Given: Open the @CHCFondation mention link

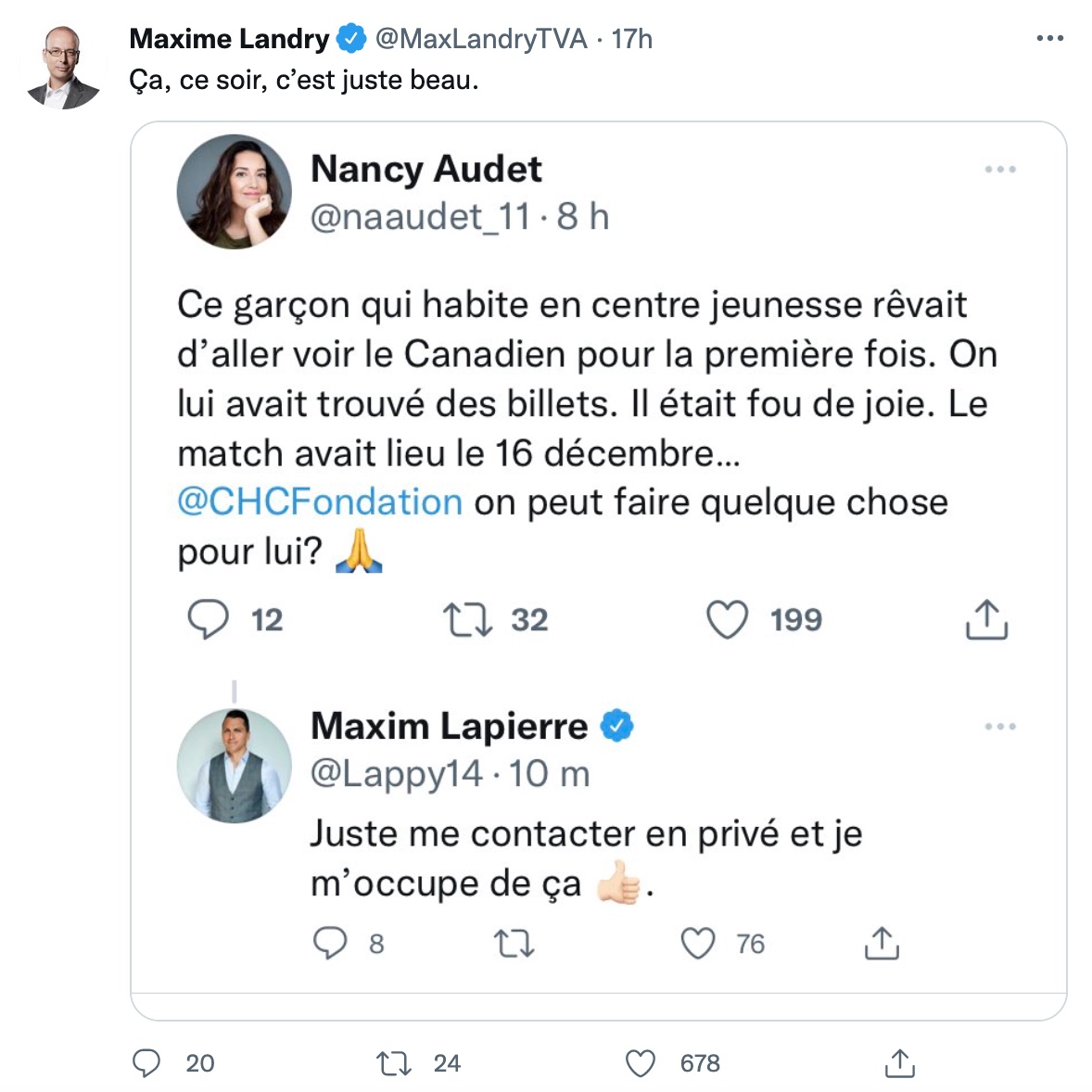Looking at the screenshot, I should click(x=320, y=502).
